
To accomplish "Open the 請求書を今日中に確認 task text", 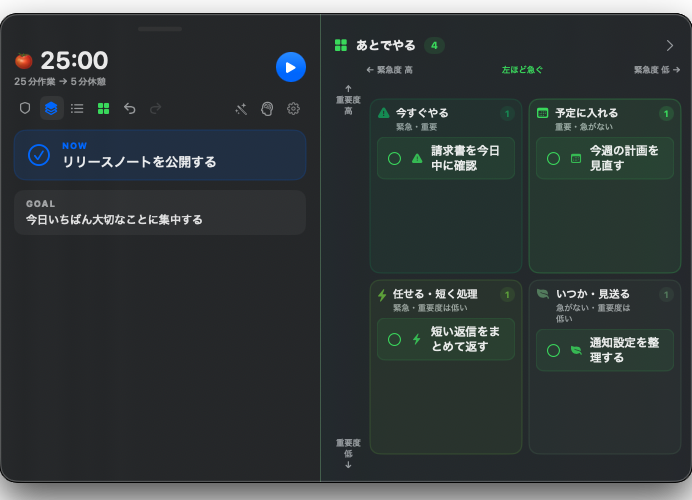I will click(x=465, y=158).
